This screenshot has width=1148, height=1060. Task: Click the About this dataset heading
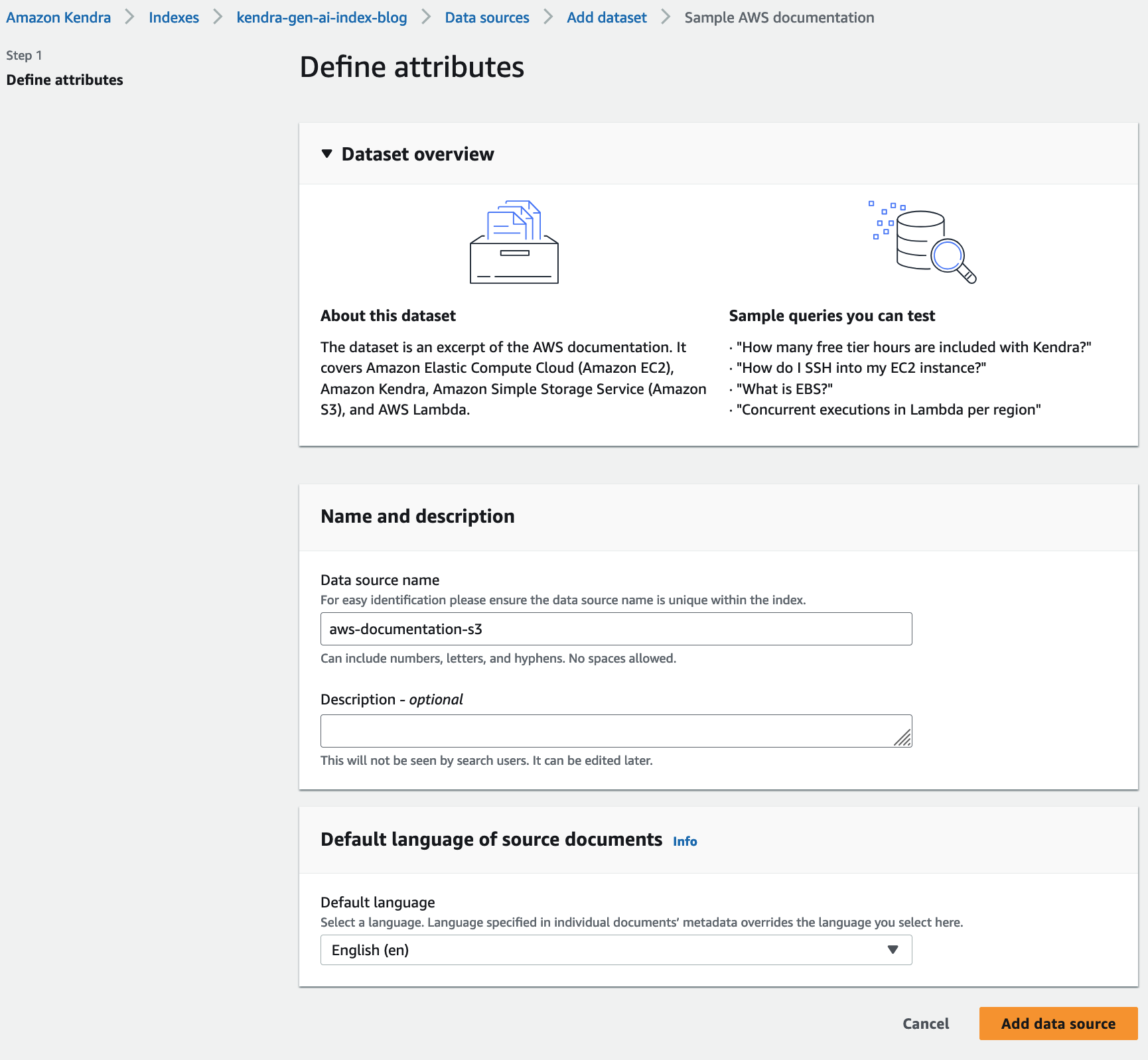click(x=388, y=316)
